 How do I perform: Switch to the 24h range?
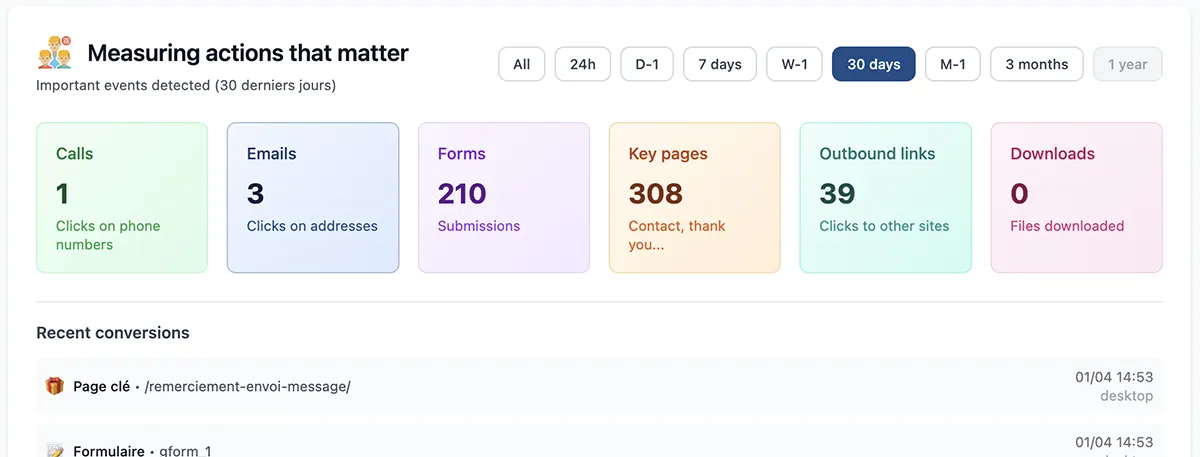click(583, 64)
